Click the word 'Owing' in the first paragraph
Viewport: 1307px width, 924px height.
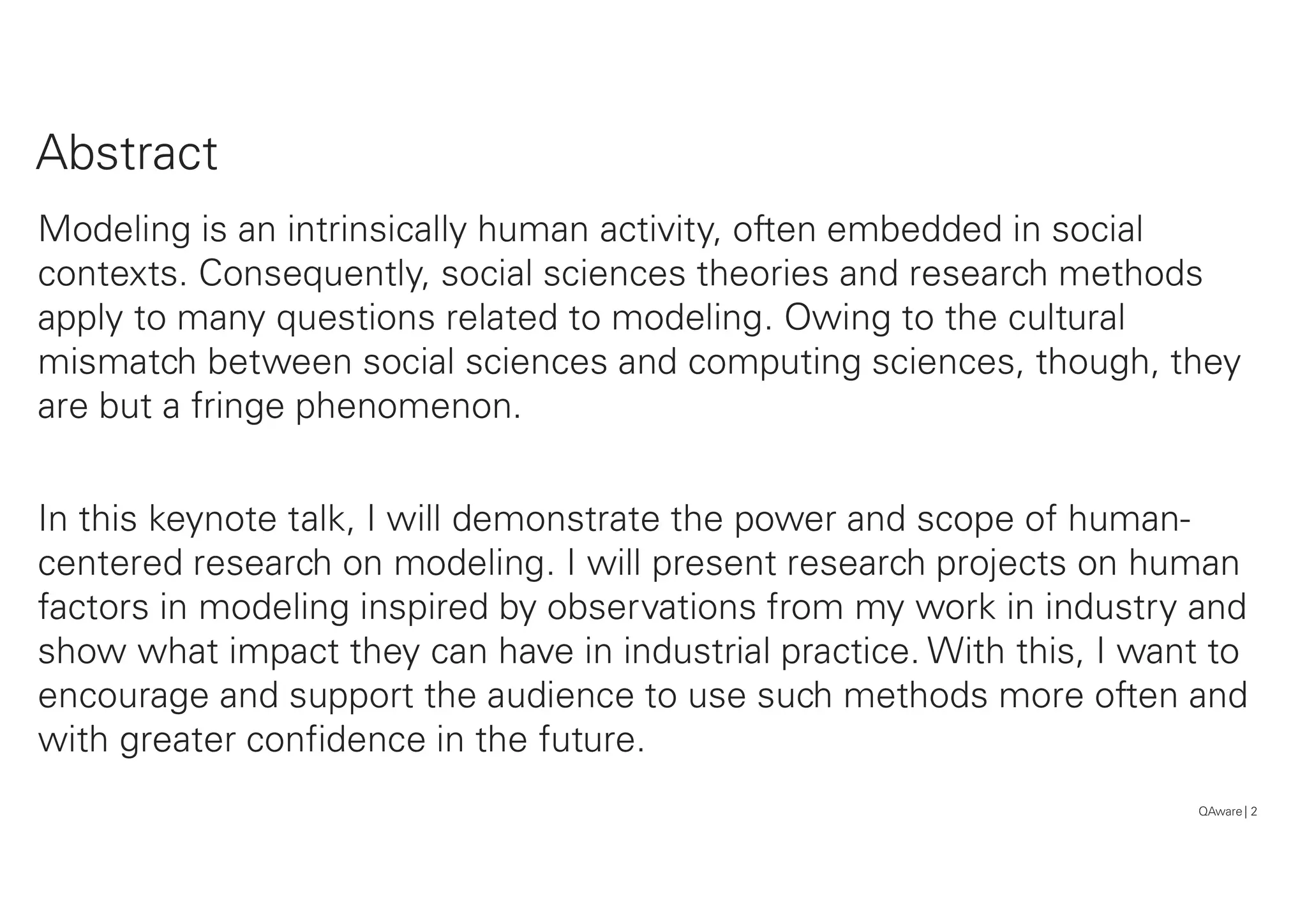pyautogui.click(x=837, y=318)
